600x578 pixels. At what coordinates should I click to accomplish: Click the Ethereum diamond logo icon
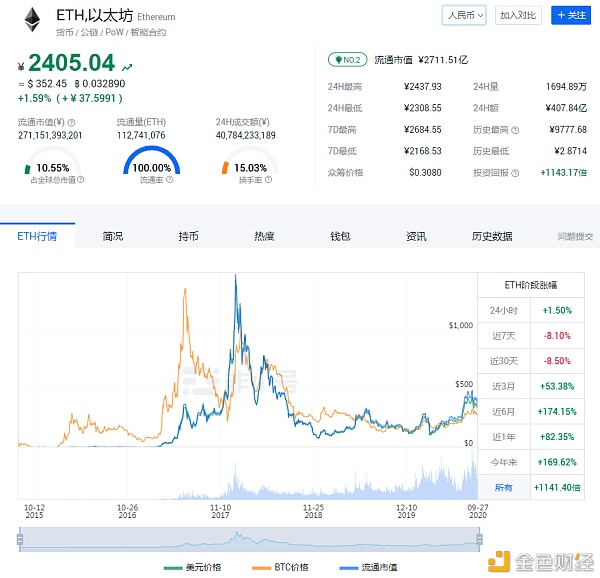pyautogui.click(x=33, y=20)
